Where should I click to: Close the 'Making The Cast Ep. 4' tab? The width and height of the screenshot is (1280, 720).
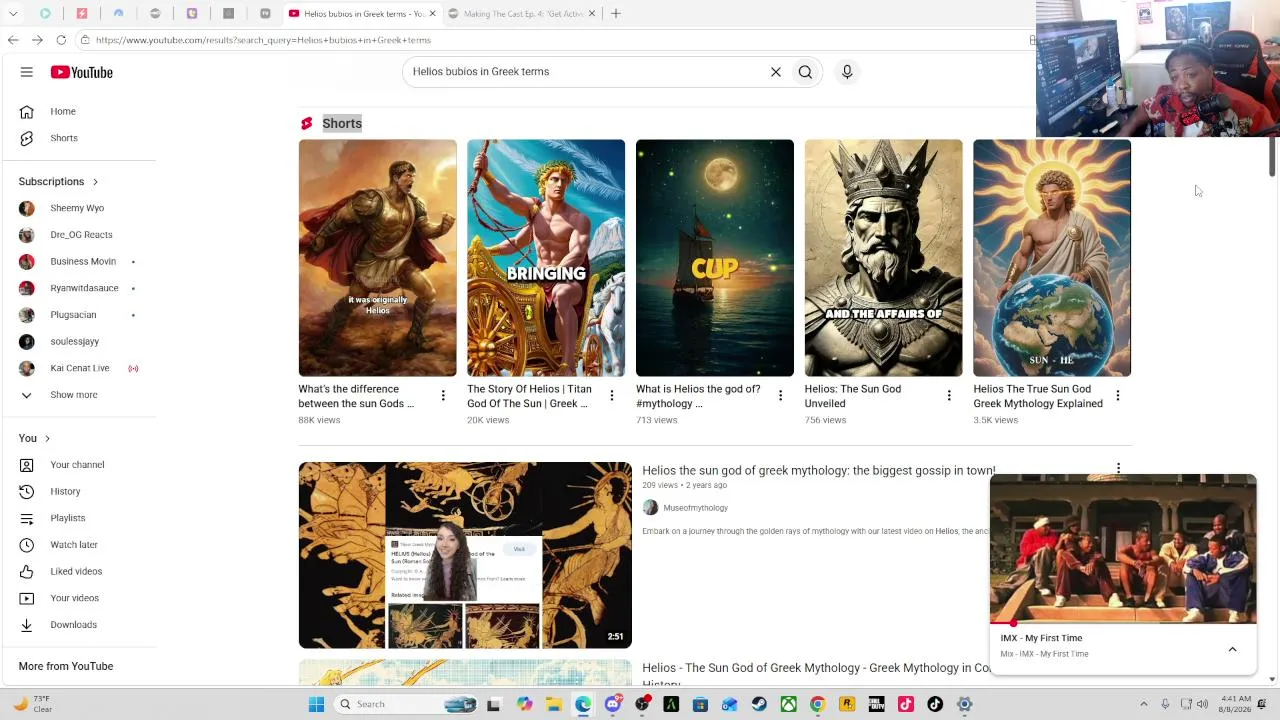(592, 14)
